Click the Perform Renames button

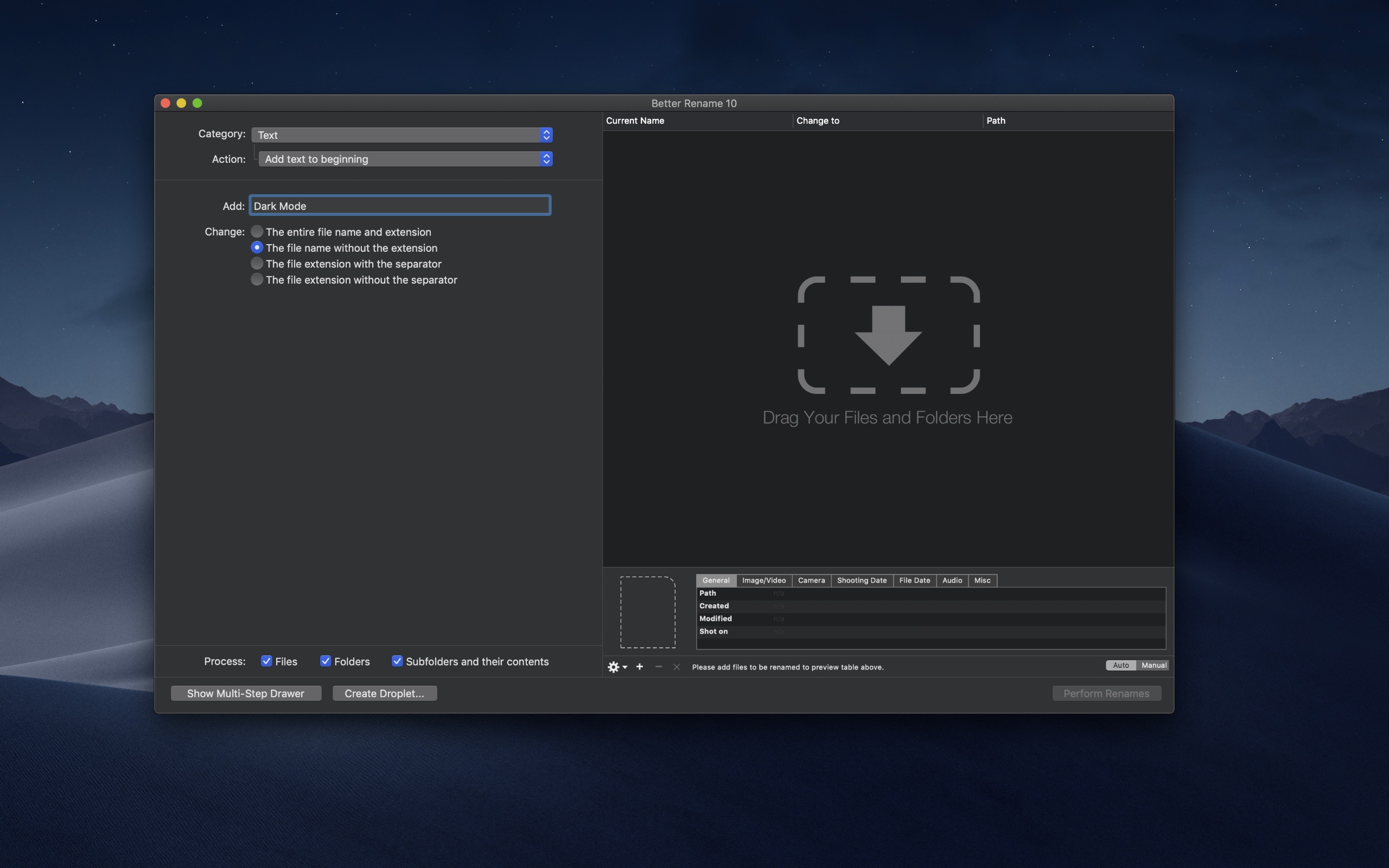coord(1107,693)
